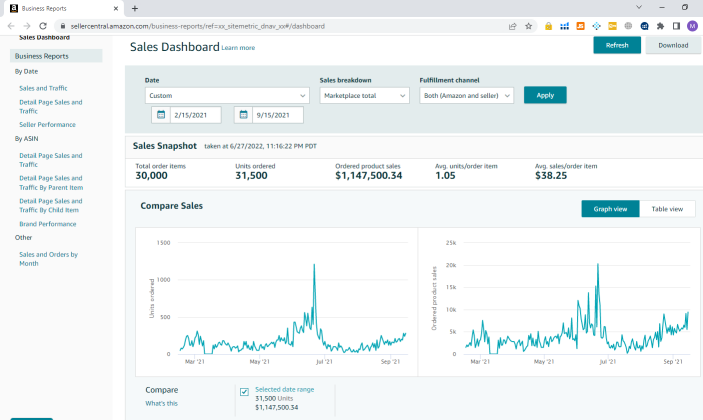Click the Selected date range label
Screen dimensions: 703x420
(x=285, y=390)
